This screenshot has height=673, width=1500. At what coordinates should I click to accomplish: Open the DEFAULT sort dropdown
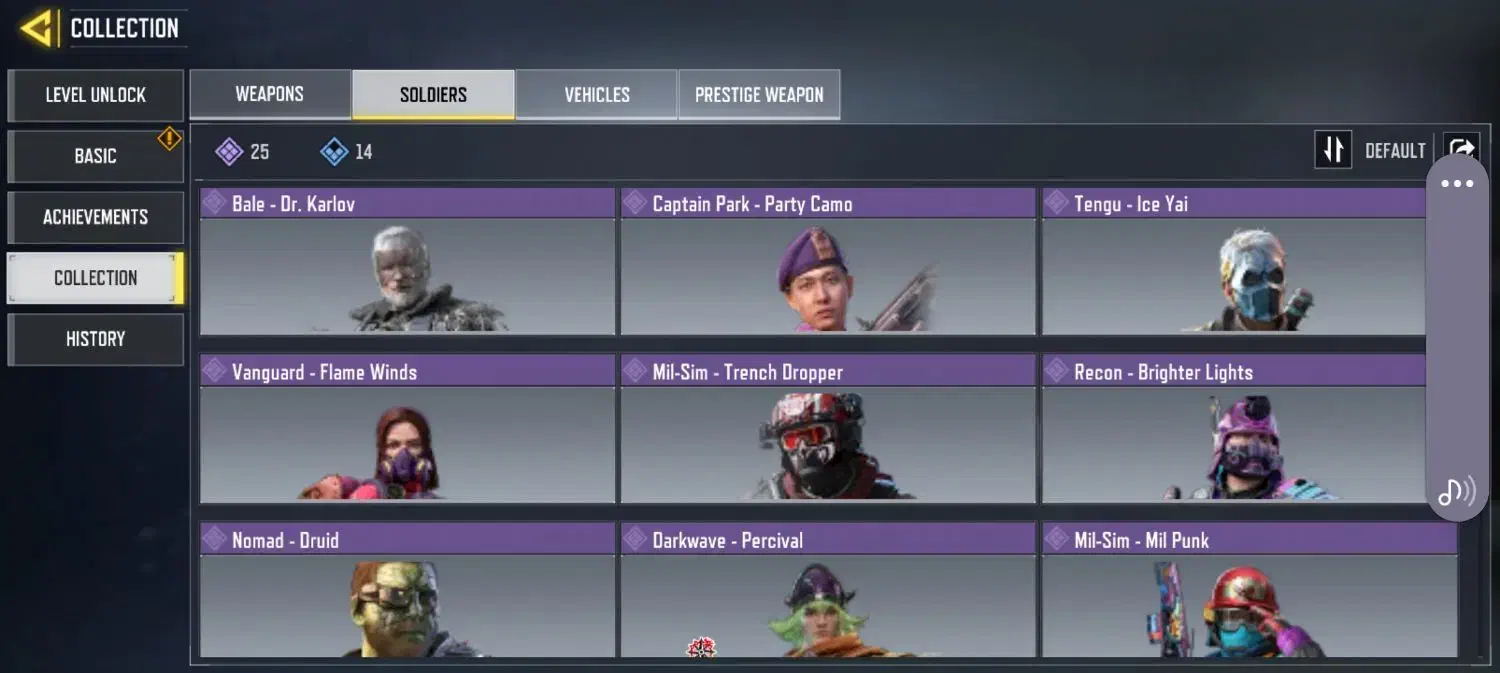[1395, 151]
